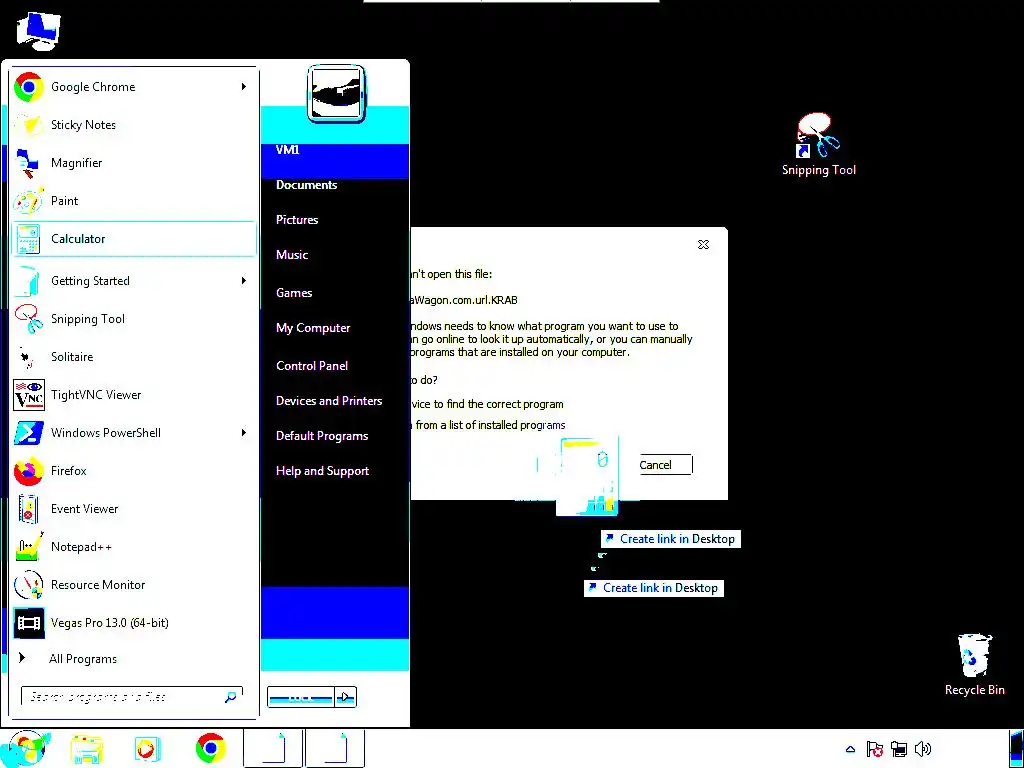Open Pictures in Start menu

click(x=297, y=220)
